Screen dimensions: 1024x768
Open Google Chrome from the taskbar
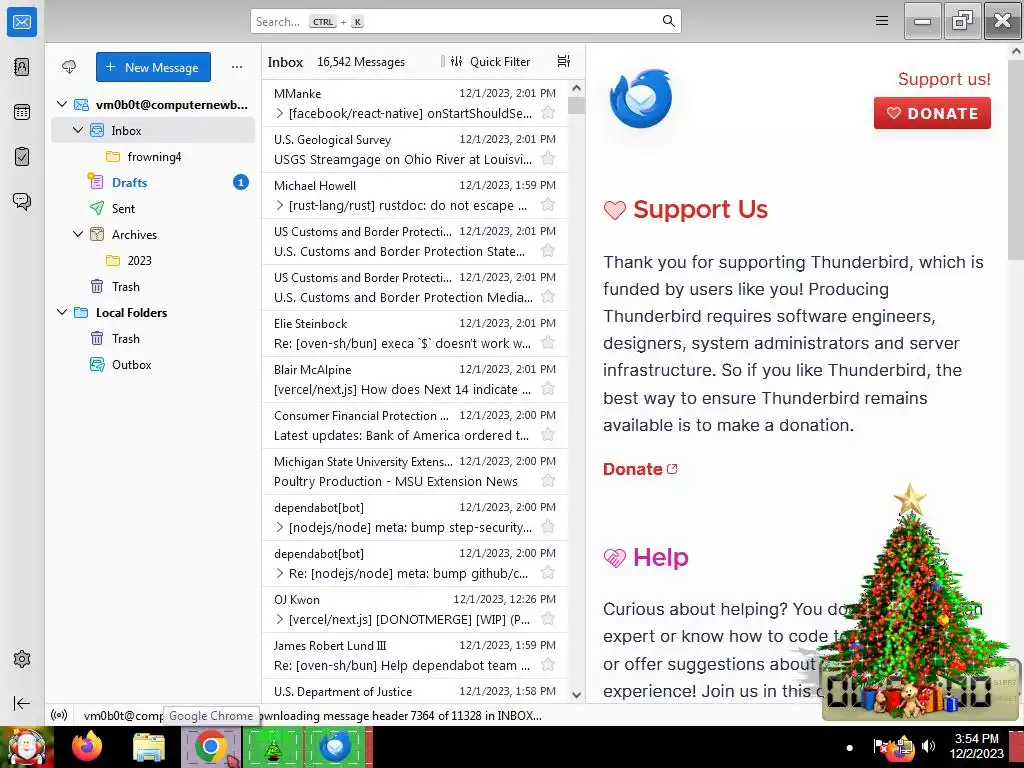(211, 747)
